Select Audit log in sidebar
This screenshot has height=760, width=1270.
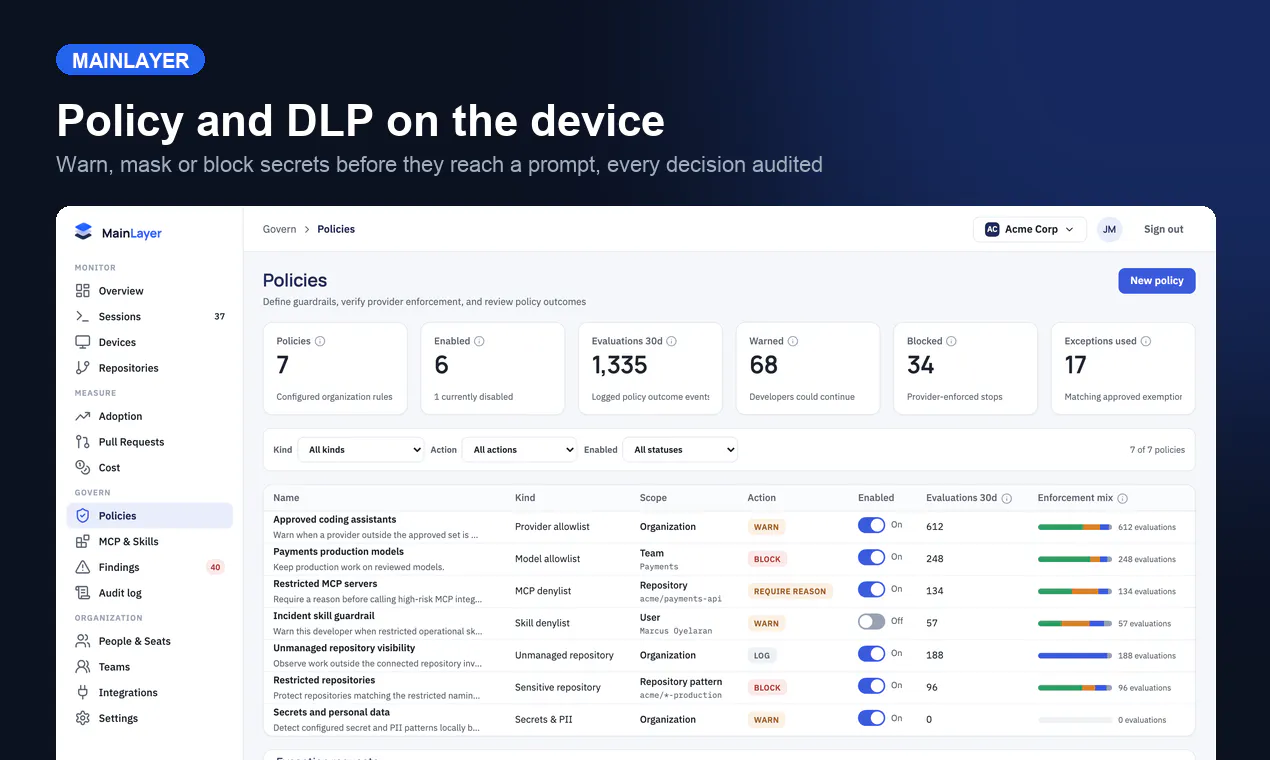(150, 593)
